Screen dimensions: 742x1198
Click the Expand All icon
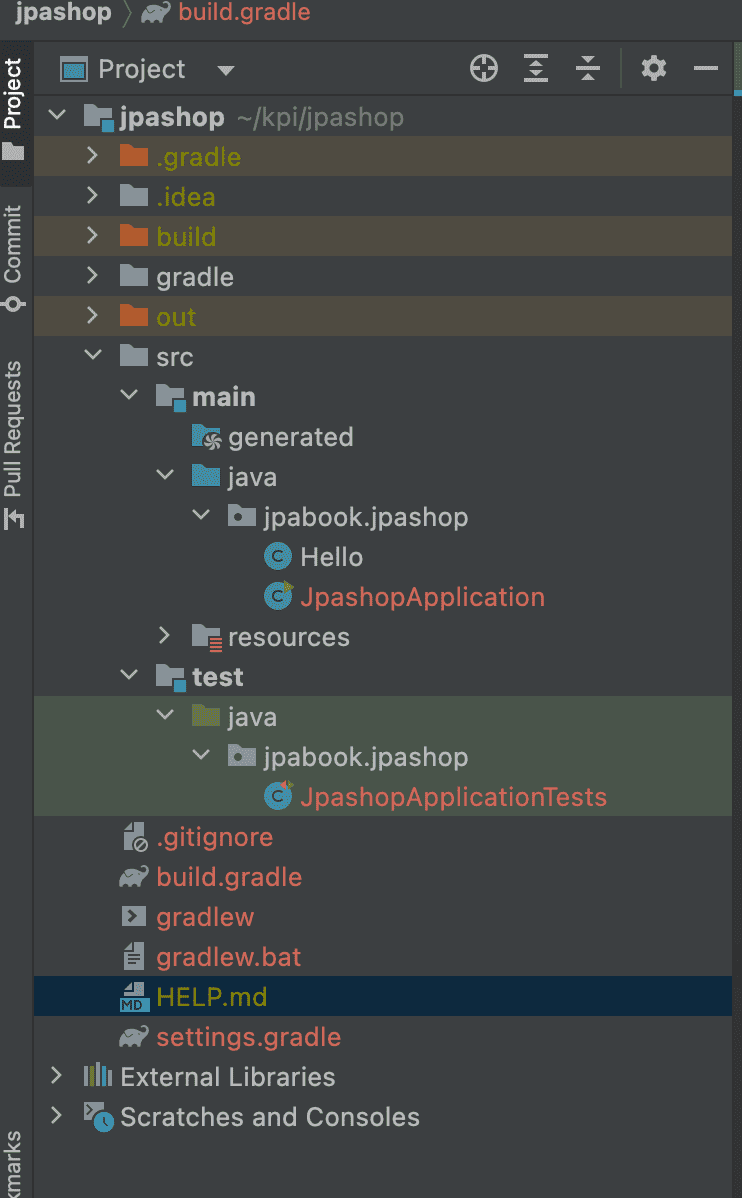tap(537, 69)
